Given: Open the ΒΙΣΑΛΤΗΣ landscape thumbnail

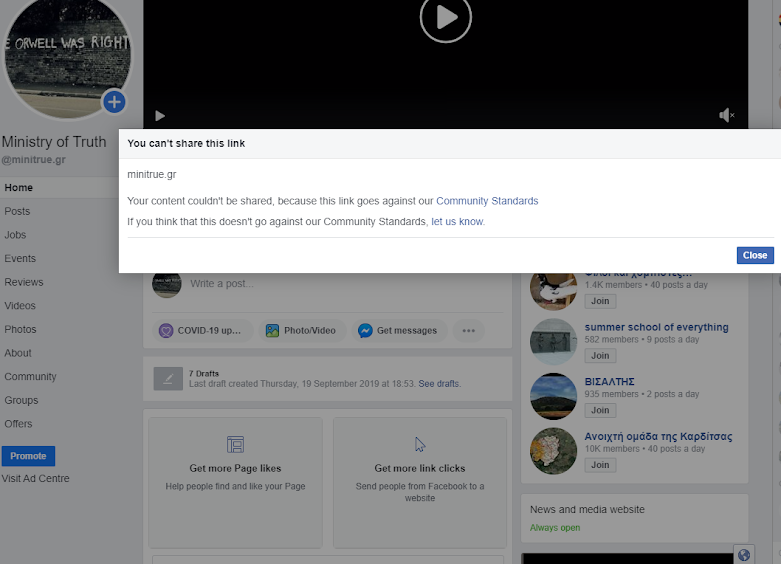Looking at the screenshot, I should coord(553,396).
